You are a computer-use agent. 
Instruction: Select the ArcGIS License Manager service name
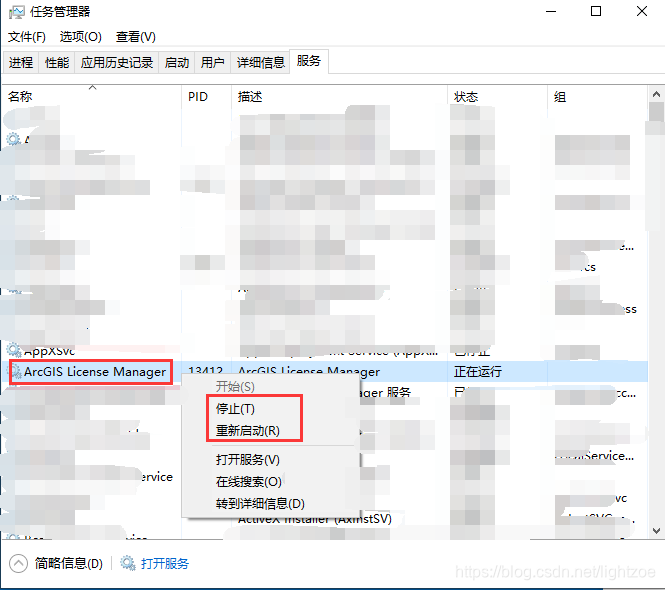pyautogui.click(x=95, y=372)
